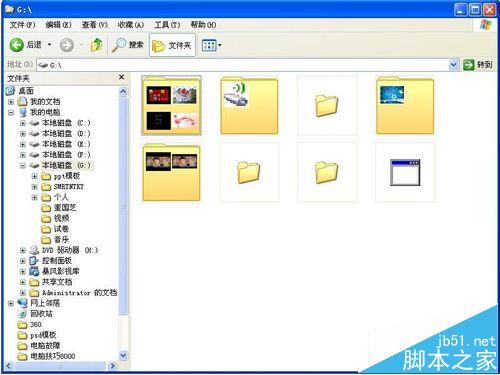This screenshot has height=375, width=500.
Task: Open the 工具(T) menu
Action: click(x=167, y=25)
